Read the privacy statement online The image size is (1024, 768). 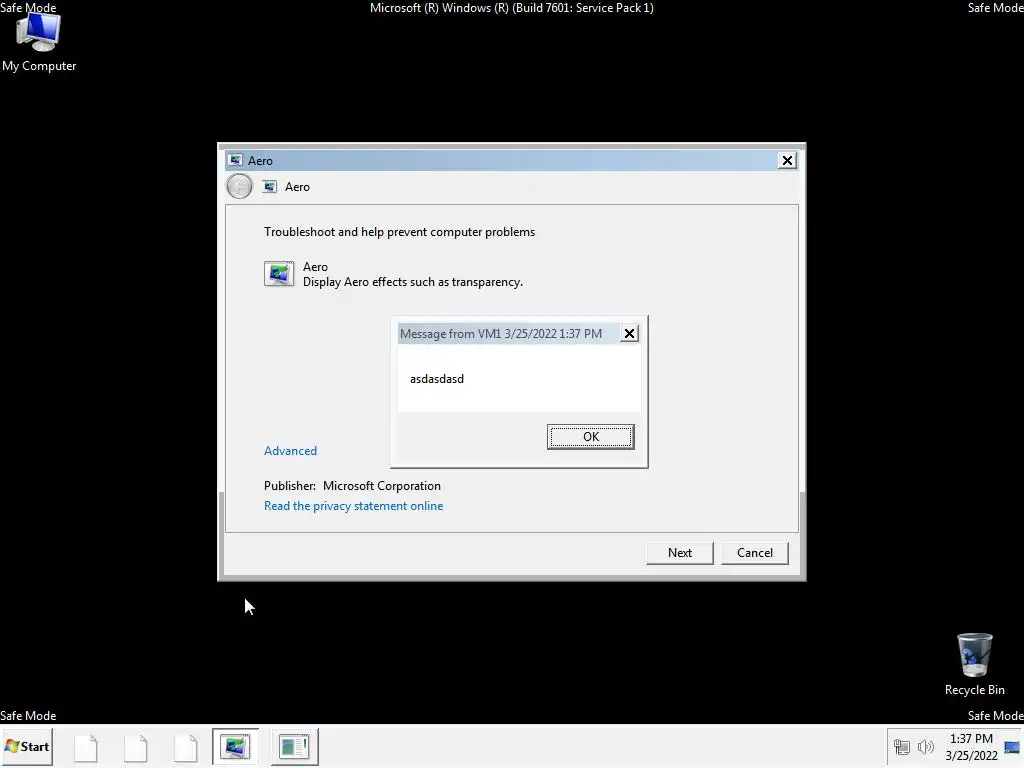pos(353,505)
